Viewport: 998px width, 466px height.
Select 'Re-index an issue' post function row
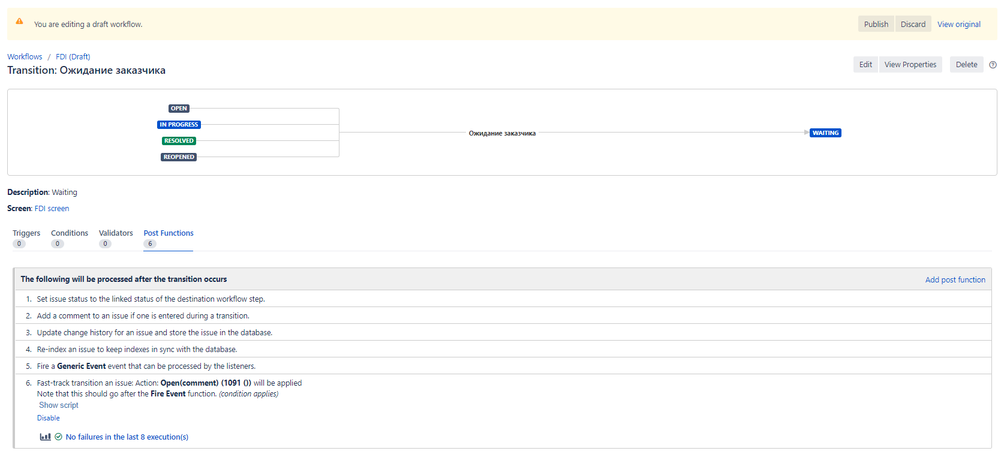pyautogui.click(x=502, y=349)
